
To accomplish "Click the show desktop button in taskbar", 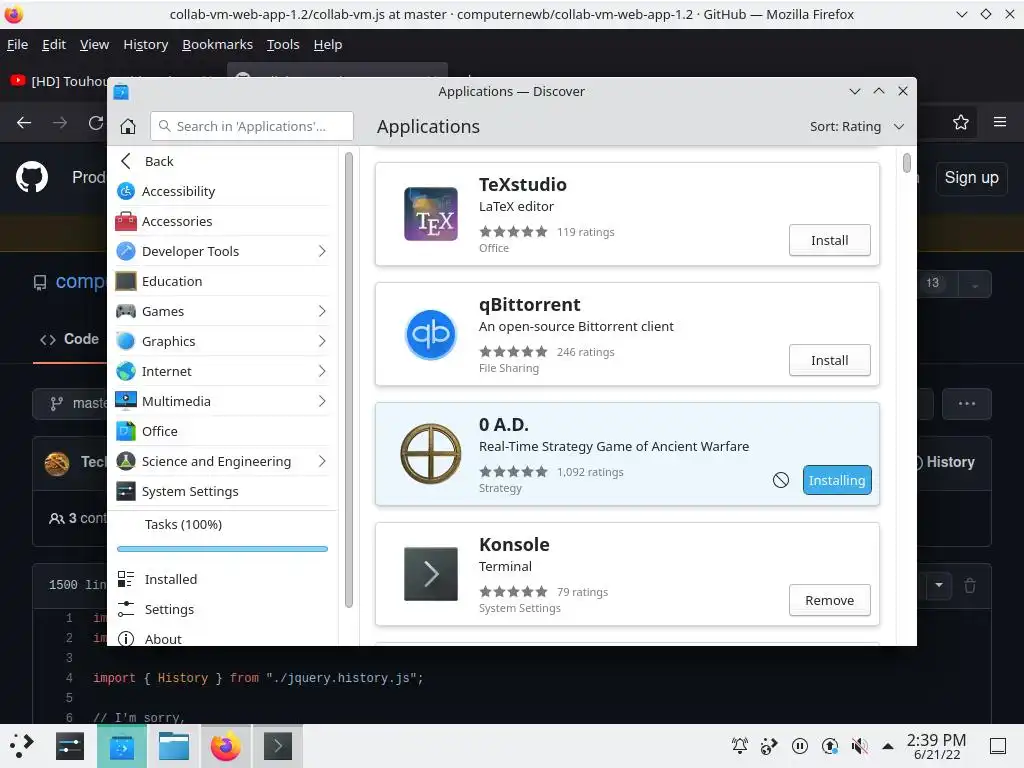I will (997, 746).
